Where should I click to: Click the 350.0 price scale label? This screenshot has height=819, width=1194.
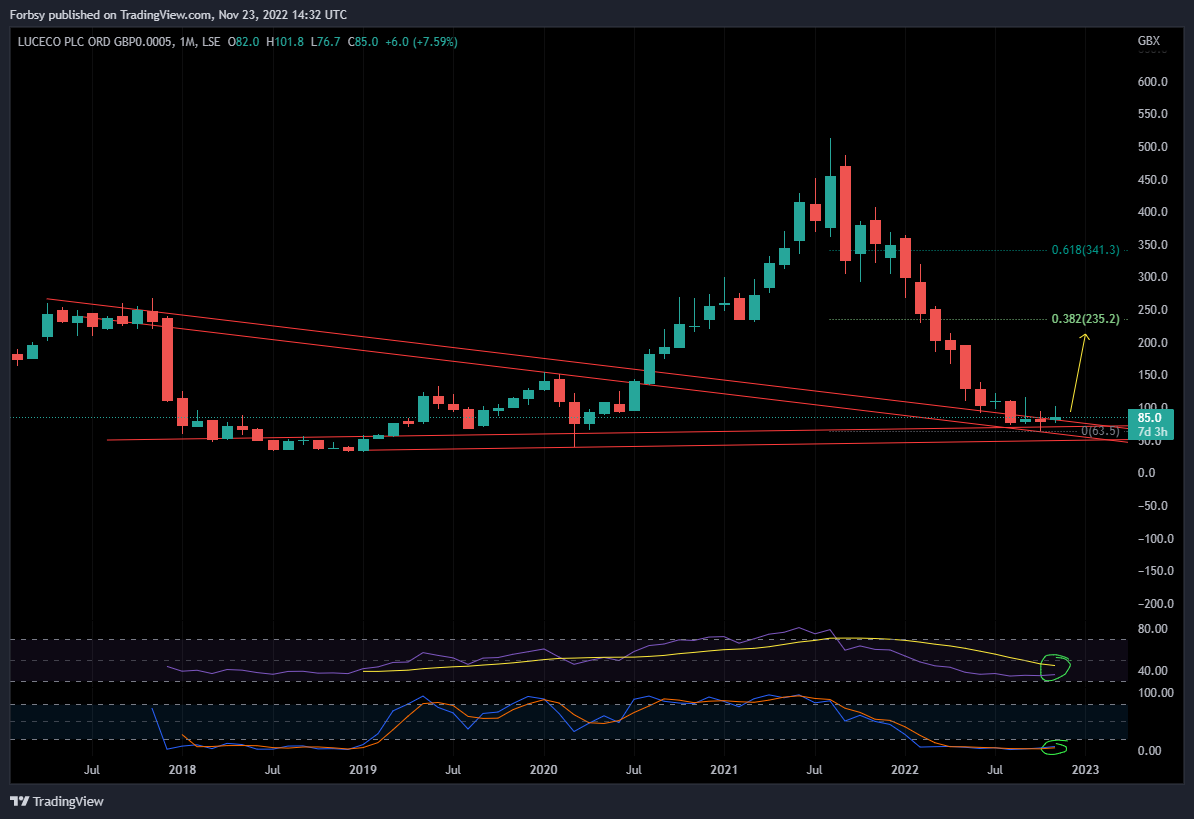pos(1152,244)
